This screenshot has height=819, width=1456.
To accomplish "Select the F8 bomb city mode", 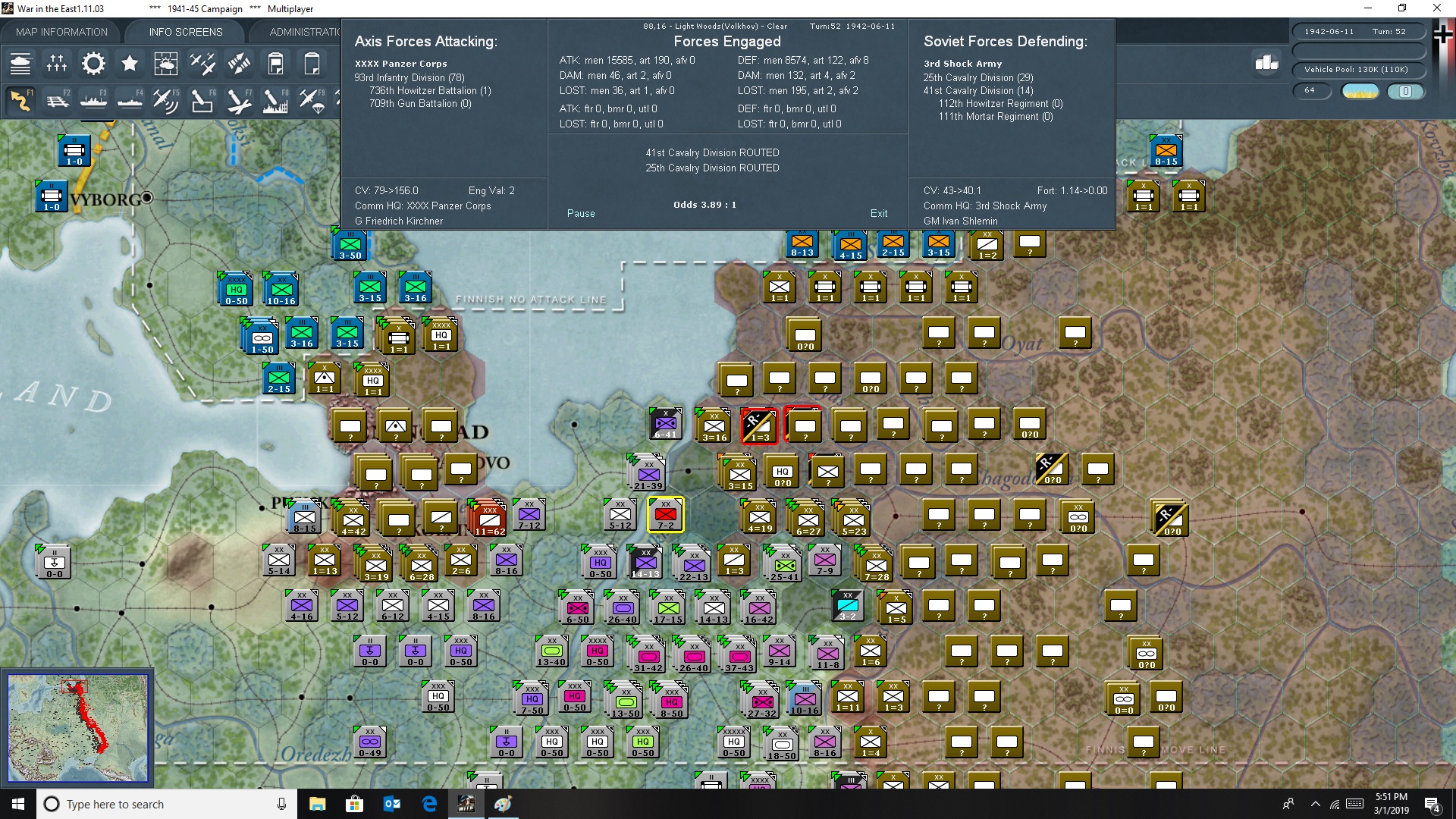I will (x=275, y=101).
